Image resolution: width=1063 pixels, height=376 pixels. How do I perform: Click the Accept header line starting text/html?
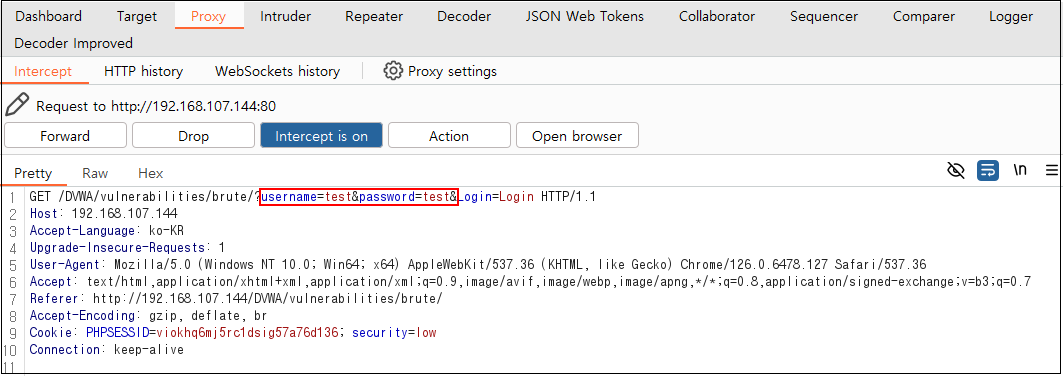point(531,282)
